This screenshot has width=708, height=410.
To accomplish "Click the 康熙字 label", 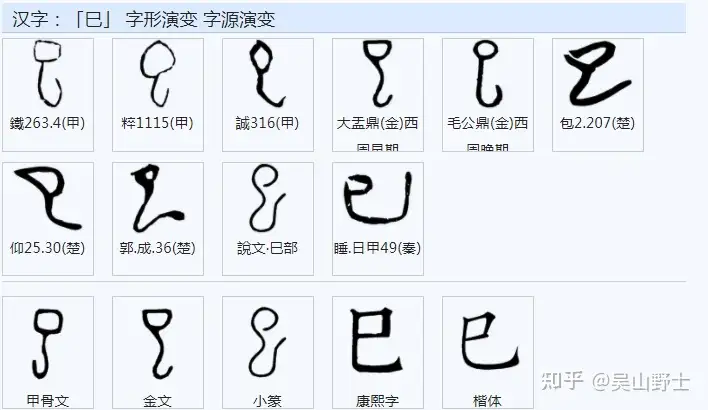I will coord(377,401).
